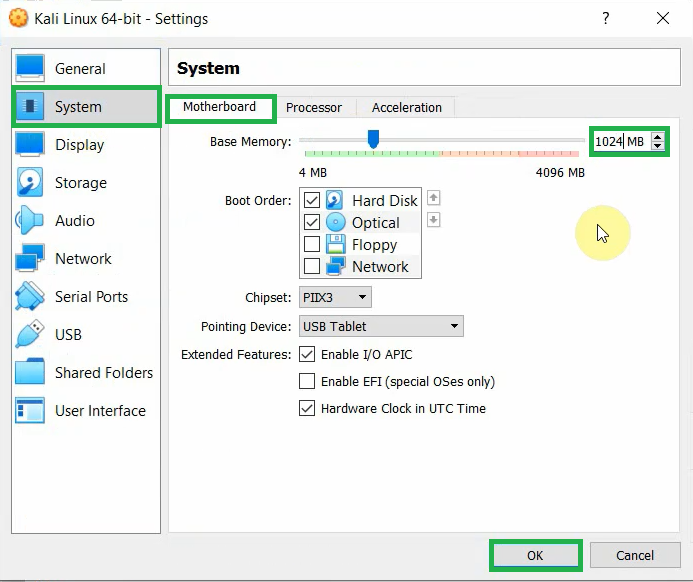Image resolution: width=693 pixels, height=582 pixels.
Task: Uncheck Hard Disk in boot order
Action: [x=312, y=200]
